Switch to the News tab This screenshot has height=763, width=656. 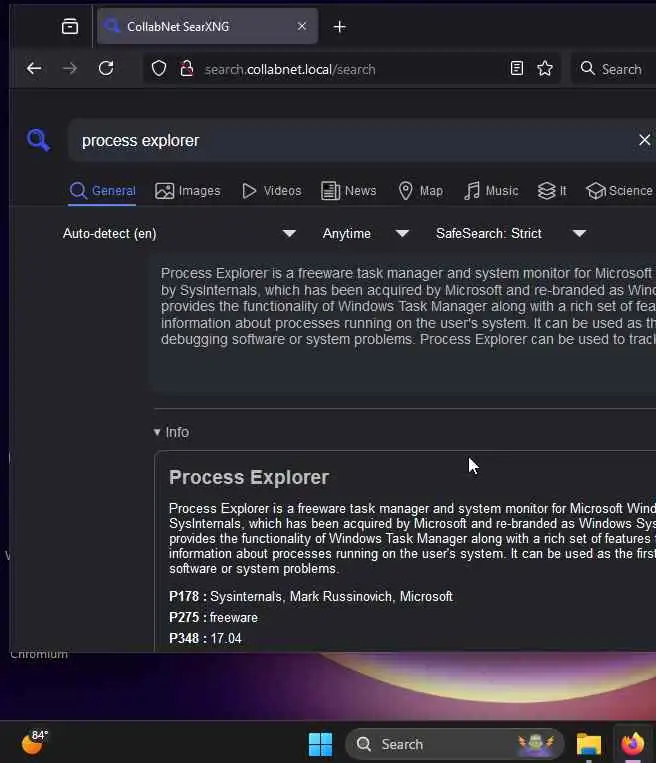coord(348,191)
